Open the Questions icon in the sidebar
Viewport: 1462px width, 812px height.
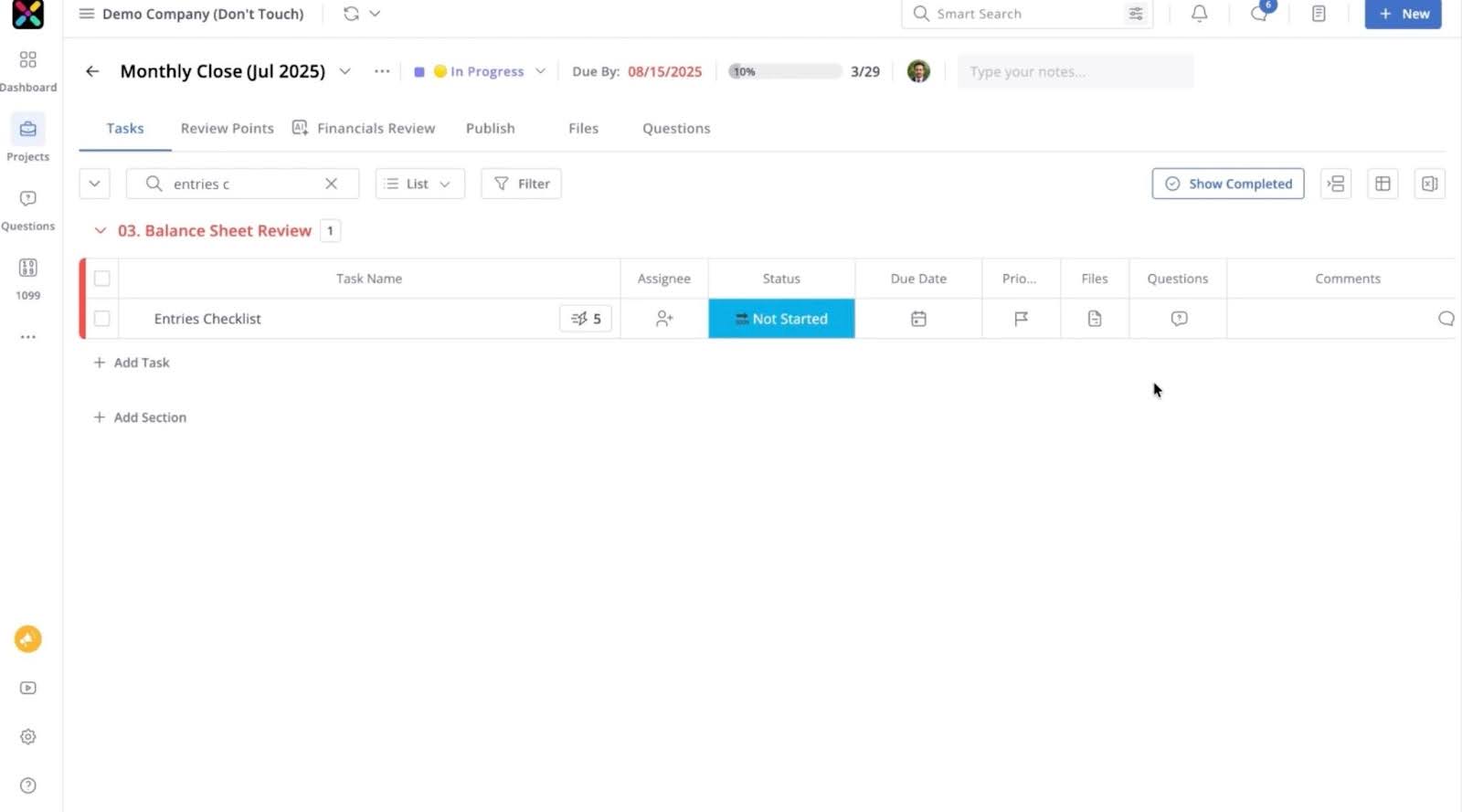click(x=28, y=199)
